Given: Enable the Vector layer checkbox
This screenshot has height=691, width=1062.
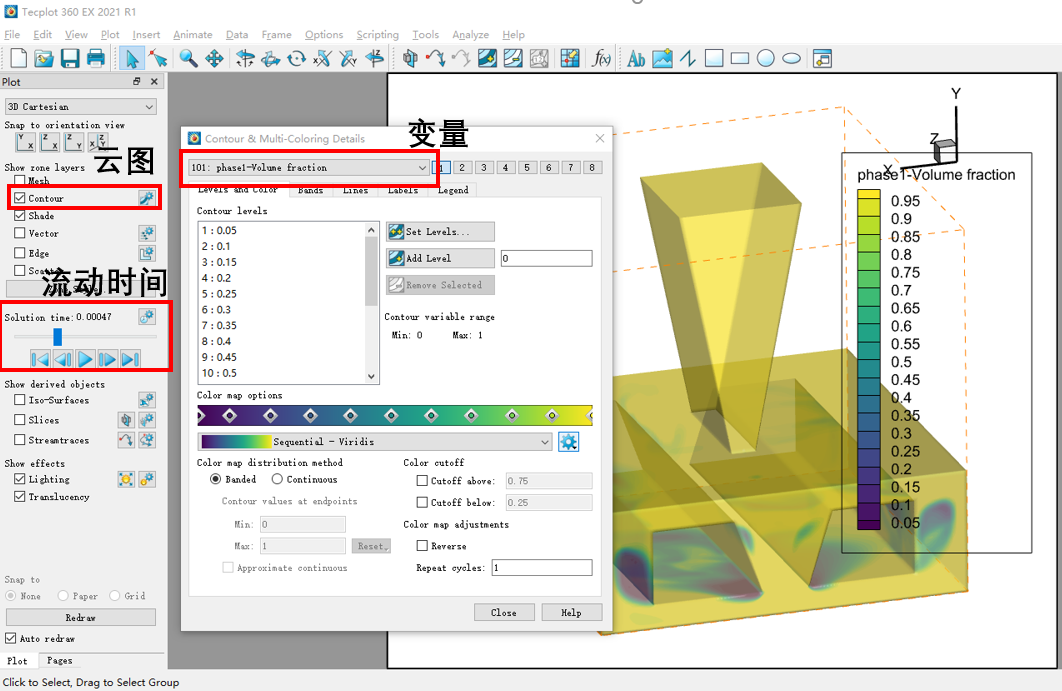Looking at the screenshot, I should (20, 234).
